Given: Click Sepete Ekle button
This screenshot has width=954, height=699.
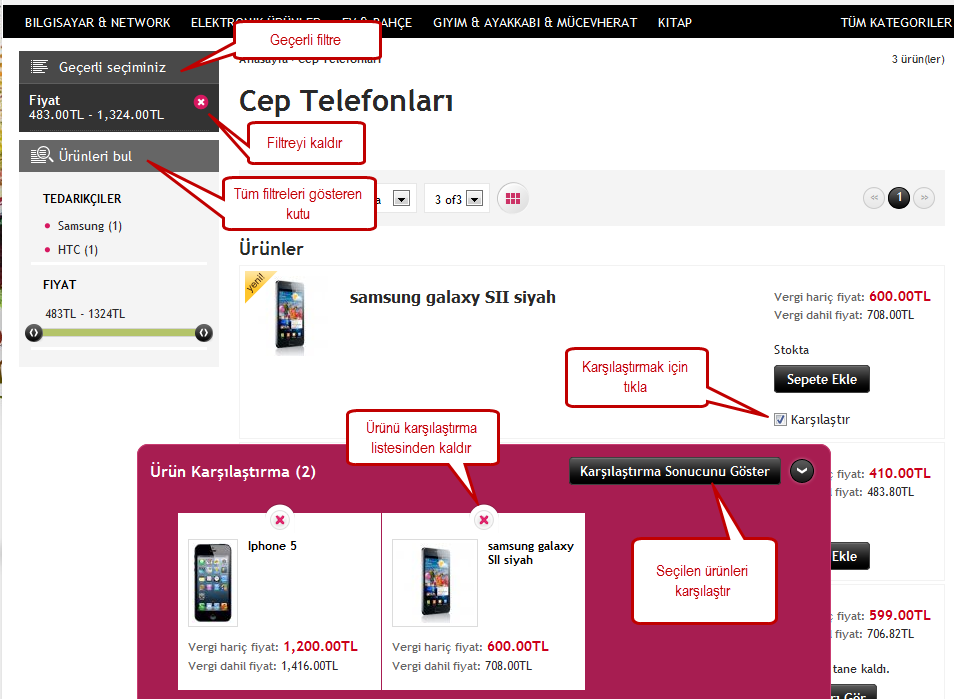Looking at the screenshot, I should pos(821,379).
